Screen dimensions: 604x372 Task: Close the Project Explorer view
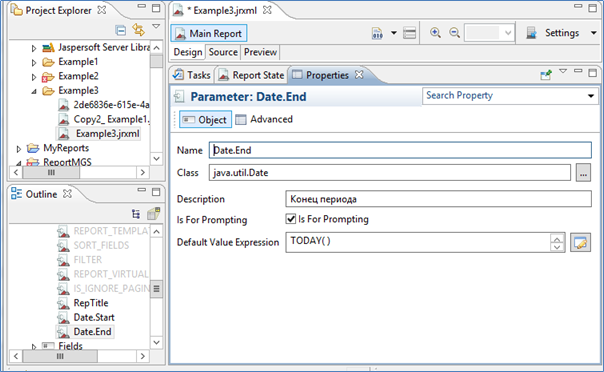[102, 10]
